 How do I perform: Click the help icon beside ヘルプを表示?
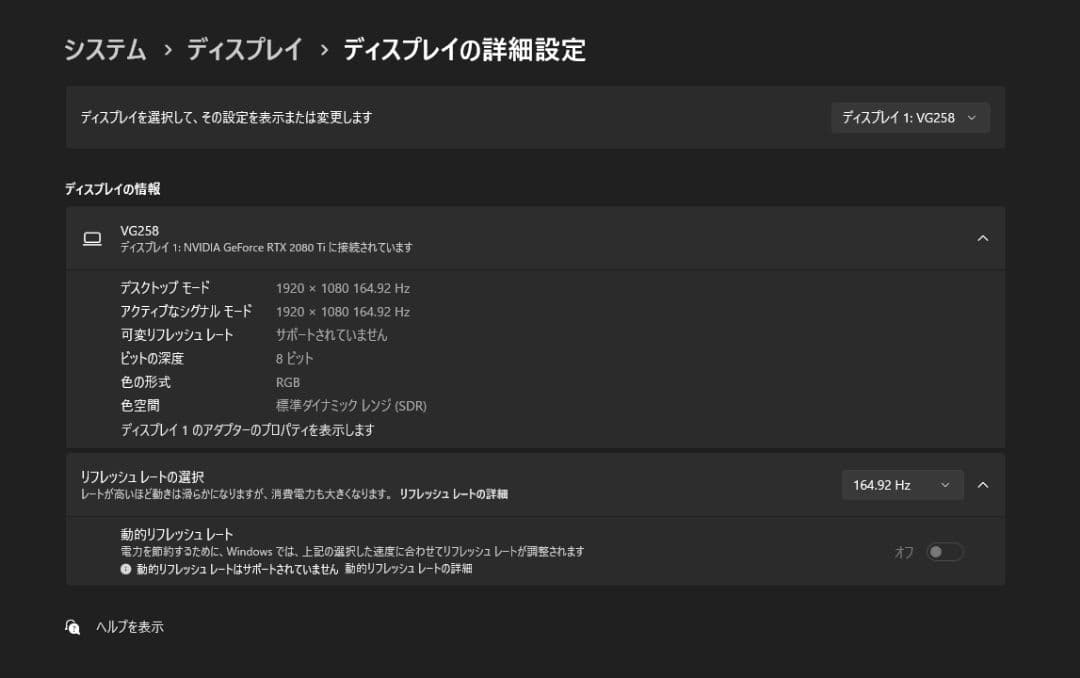71,627
